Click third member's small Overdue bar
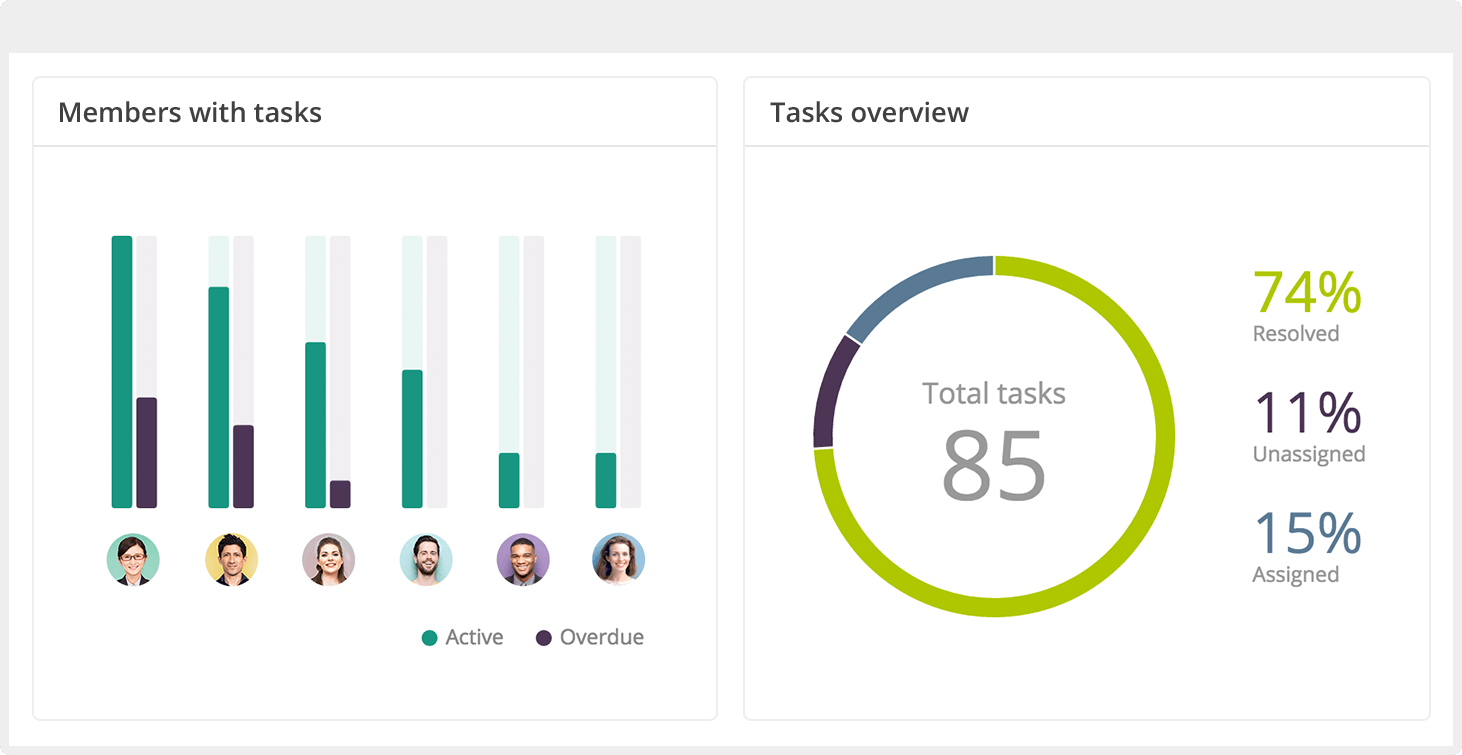Image resolution: width=1462 pixels, height=755 pixels. point(340,494)
